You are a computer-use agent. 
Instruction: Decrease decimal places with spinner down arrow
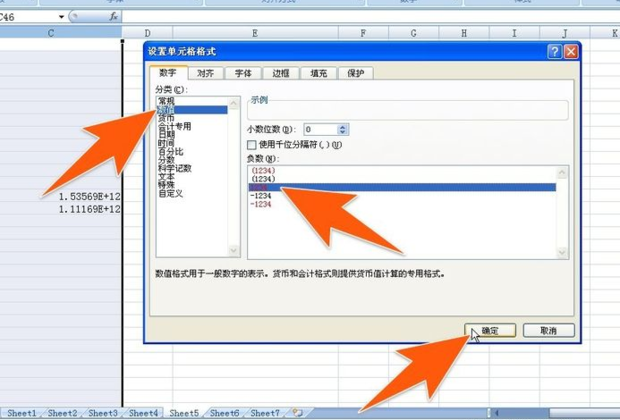[342, 132]
